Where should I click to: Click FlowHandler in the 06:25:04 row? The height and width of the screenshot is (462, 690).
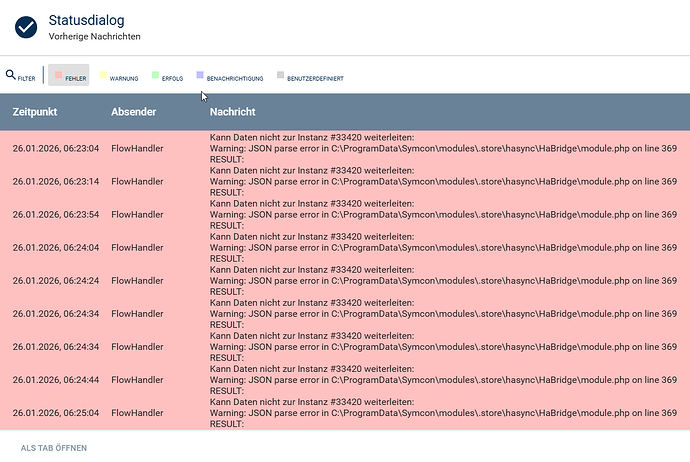(x=137, y=413)
